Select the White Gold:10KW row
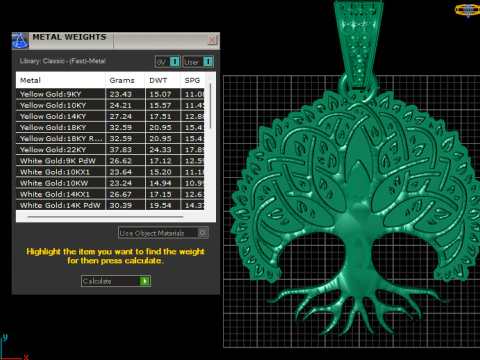Image resolution: width=480 pixels, height=360 pixels. click(110, 183)
